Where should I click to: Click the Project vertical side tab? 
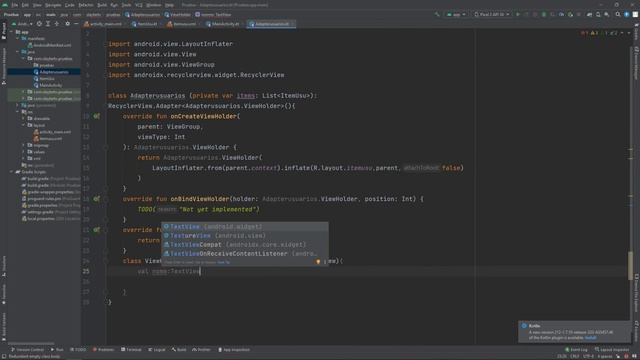[4, 31]
